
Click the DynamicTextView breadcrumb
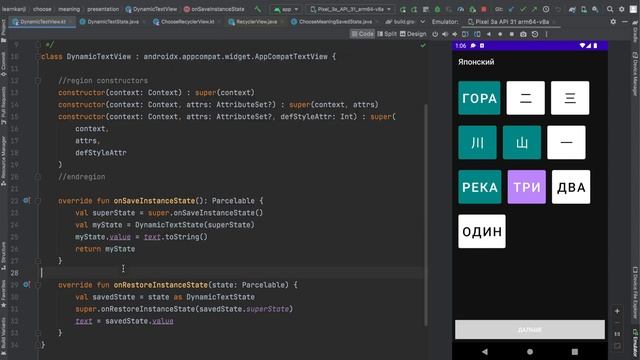(x=152, y=9)
